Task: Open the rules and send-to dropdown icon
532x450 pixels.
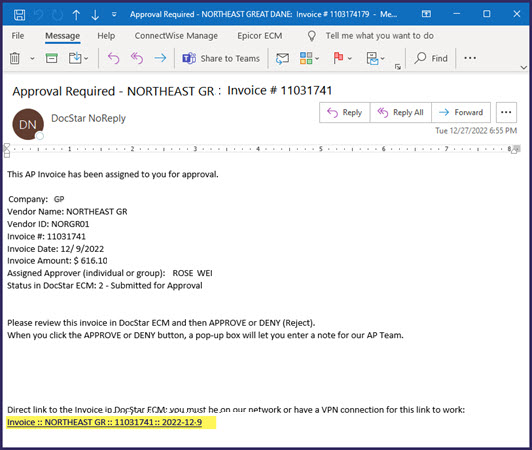Action: click(375, 58)
